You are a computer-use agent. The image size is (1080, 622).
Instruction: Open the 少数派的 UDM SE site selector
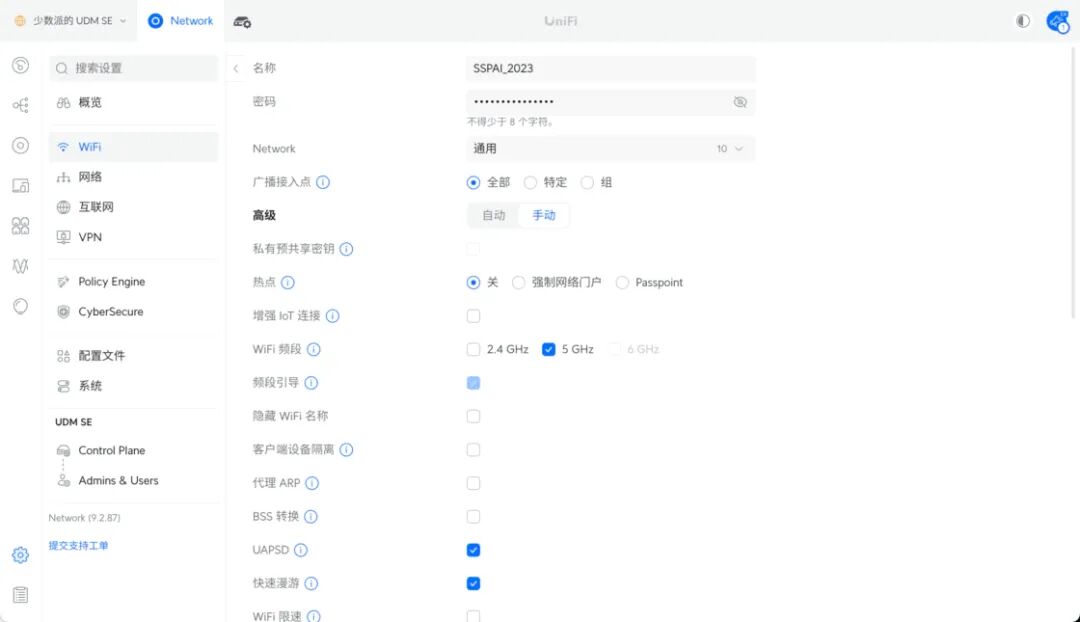pyautogui.click(x=71, y=21)
